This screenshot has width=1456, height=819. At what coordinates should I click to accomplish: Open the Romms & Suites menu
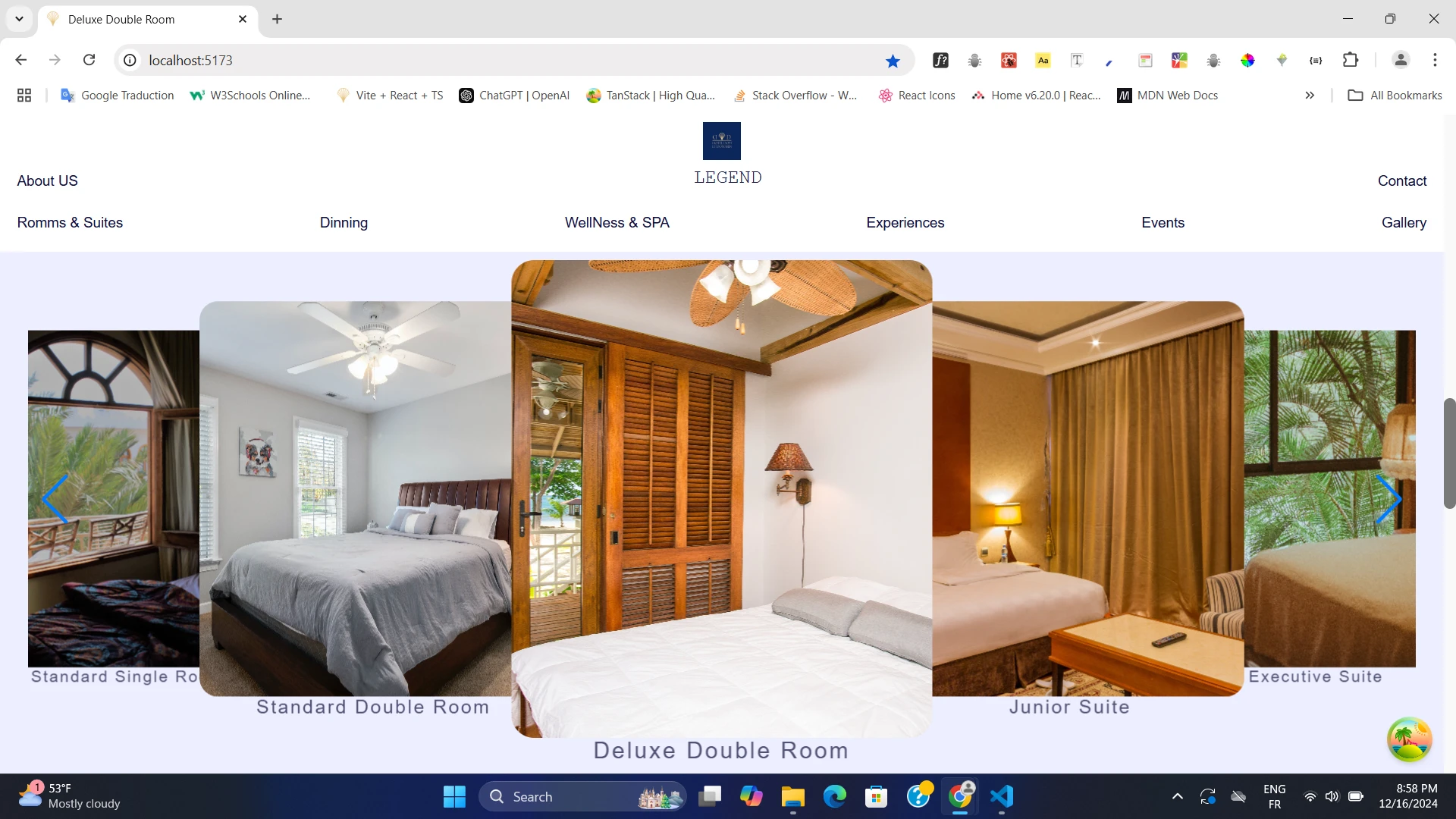point(70,222)
